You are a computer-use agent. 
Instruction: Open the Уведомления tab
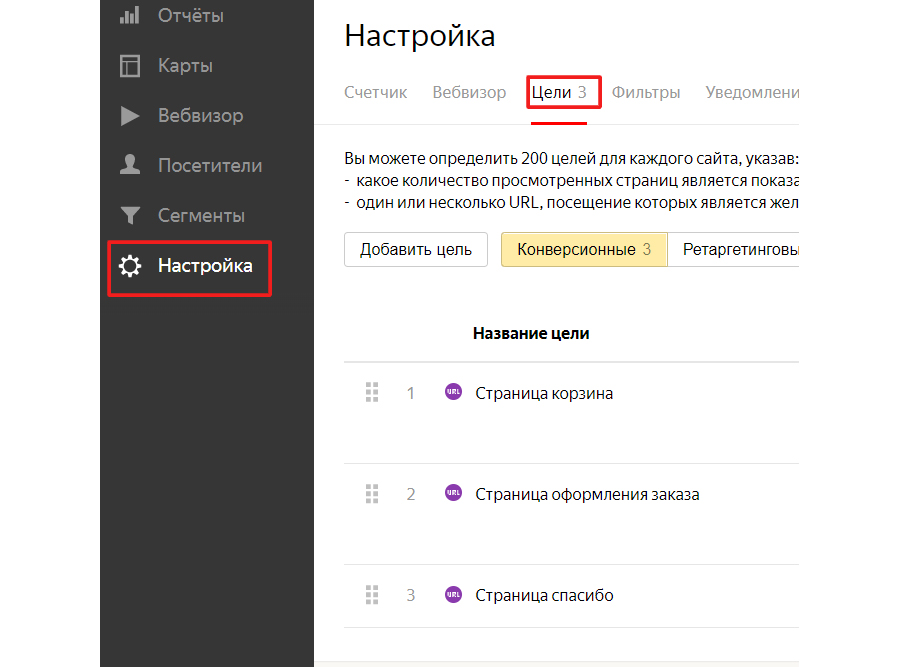752,92
